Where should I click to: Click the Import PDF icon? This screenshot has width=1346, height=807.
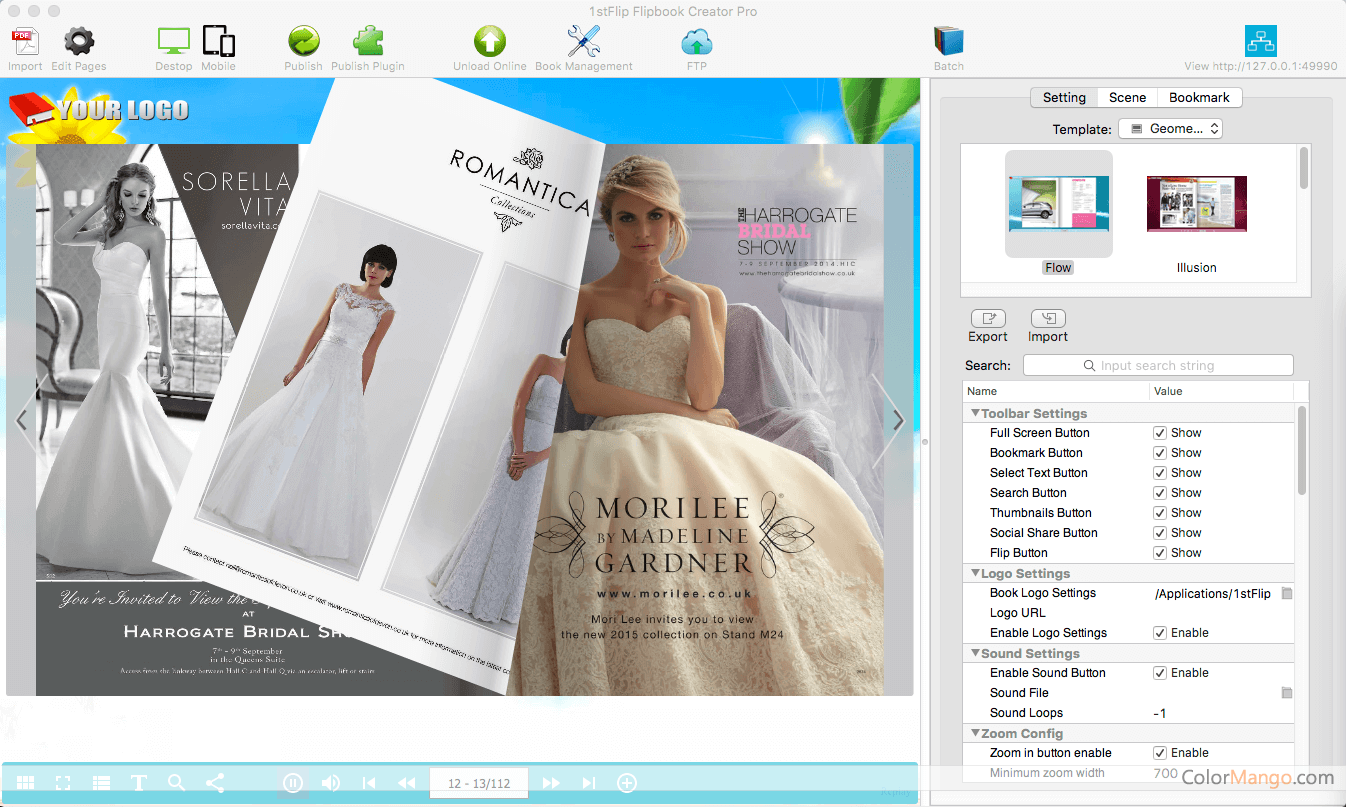(x=25, y=42)
